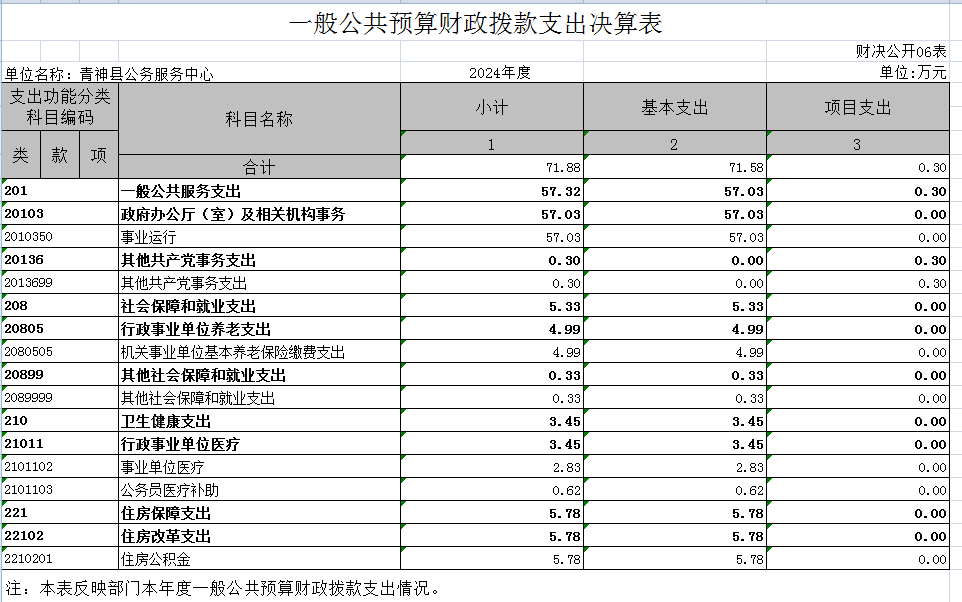Image resolution: width=962 pixels, height=602 pixels.
Task: Select the 财决公开06表 label cell
Action: pyautogui.click(x=900, y=51)
